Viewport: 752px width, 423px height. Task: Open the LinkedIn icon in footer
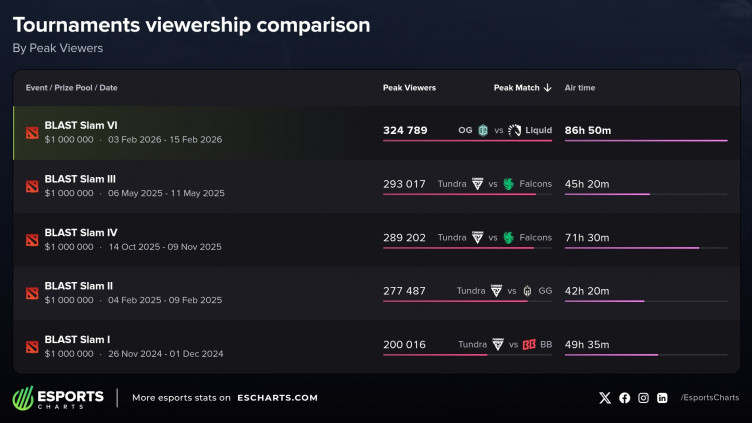point(662,398)
